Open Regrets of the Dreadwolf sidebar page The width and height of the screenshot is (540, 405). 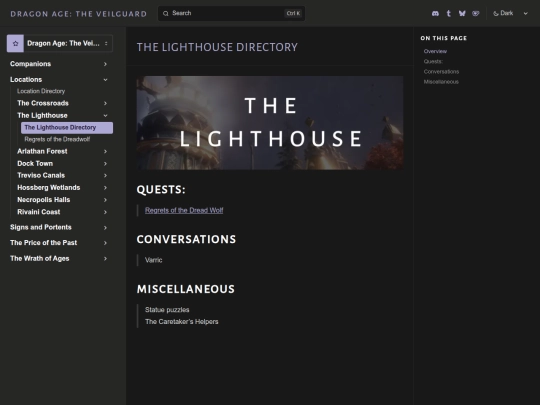tap(57, 139)
